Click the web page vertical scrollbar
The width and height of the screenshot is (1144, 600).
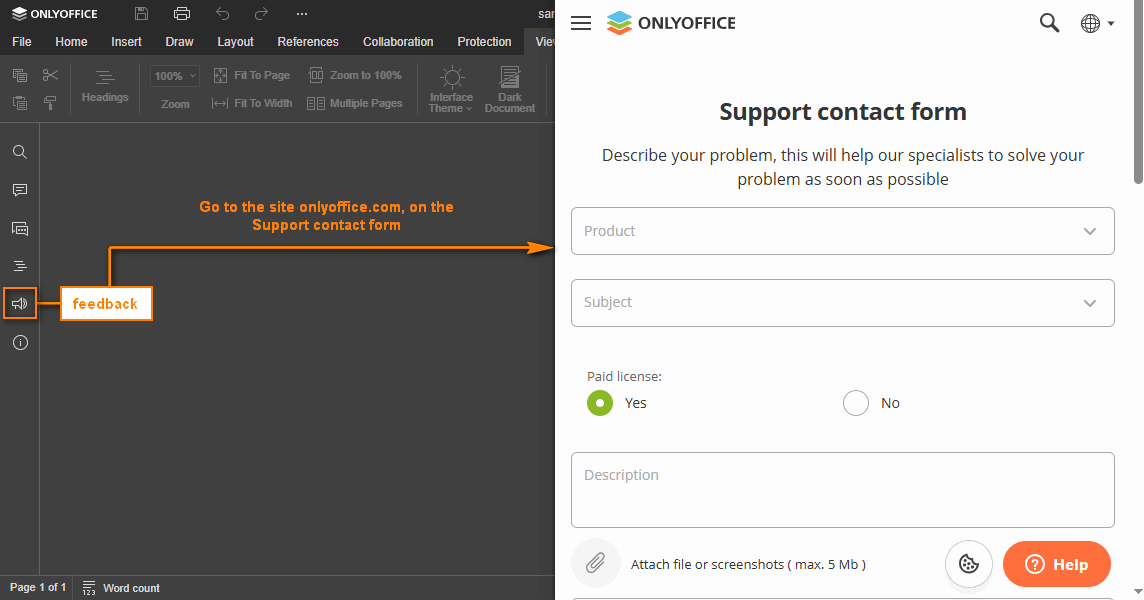click(1138, 92)
